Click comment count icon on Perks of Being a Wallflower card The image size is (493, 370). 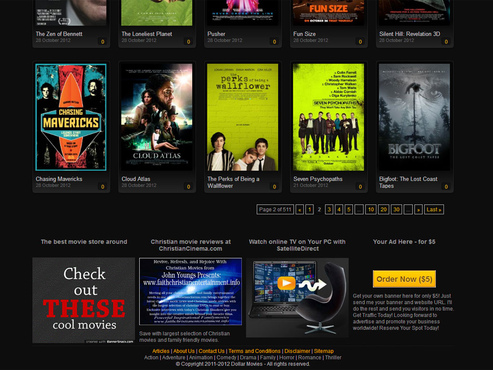[274, 187]
